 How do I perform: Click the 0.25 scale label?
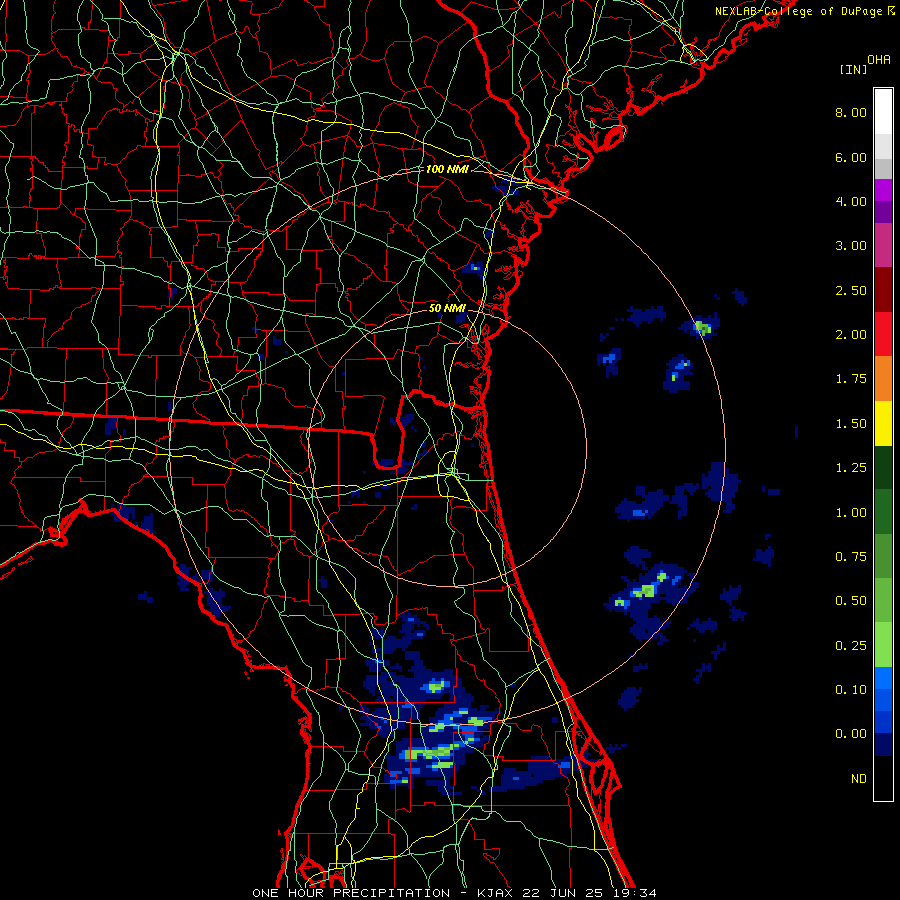(x=851, y=646)
